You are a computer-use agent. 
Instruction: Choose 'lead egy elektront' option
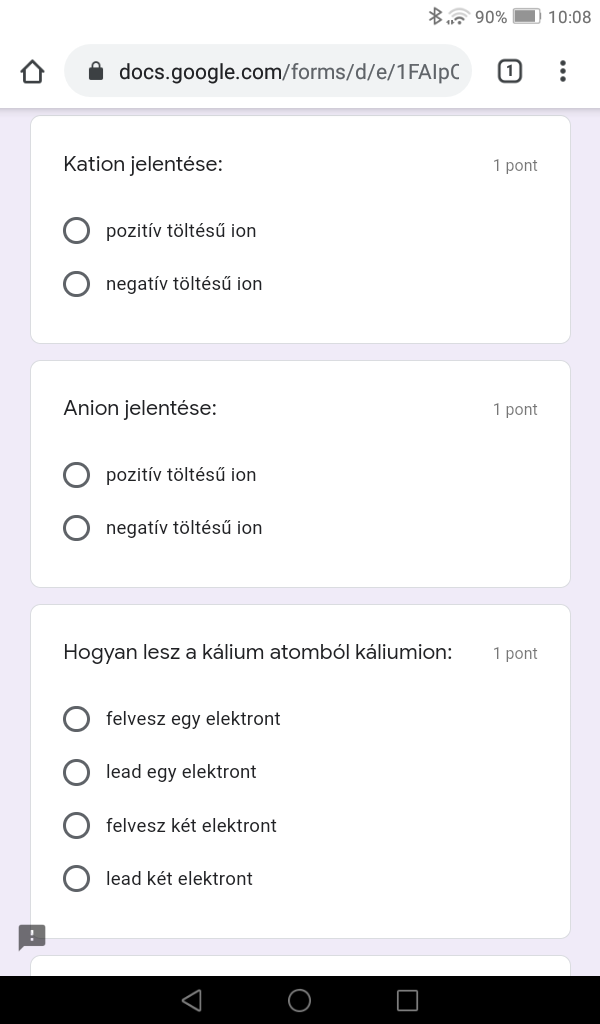(77, 772)
